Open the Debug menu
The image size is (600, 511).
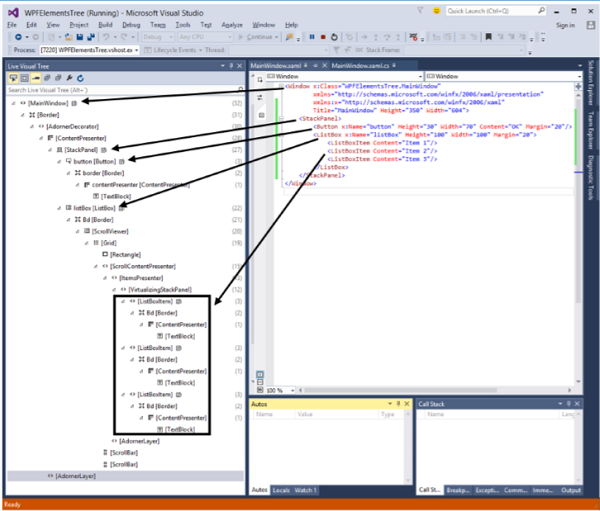(131, 24)
